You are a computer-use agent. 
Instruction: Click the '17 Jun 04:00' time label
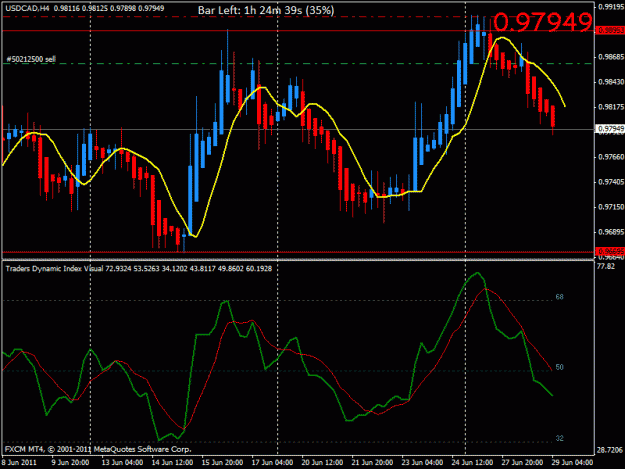272,462
